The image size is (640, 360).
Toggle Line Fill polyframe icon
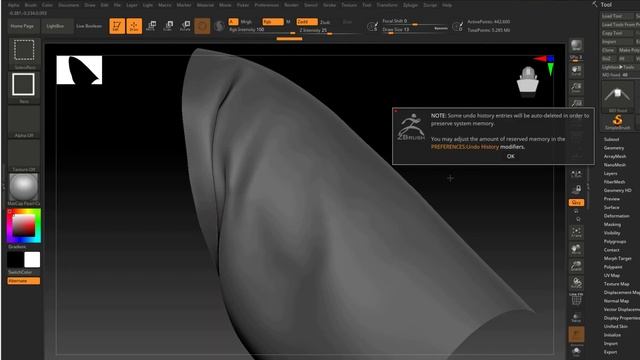[x=576, y=299]
